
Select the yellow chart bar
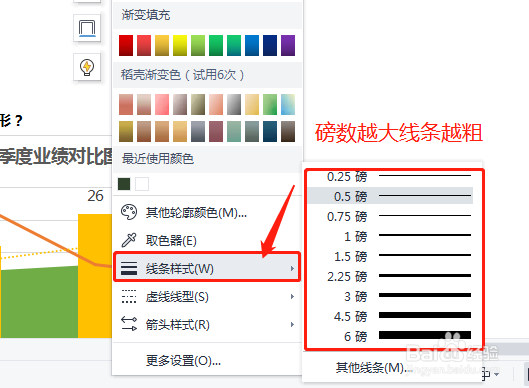tap(95, 275)
